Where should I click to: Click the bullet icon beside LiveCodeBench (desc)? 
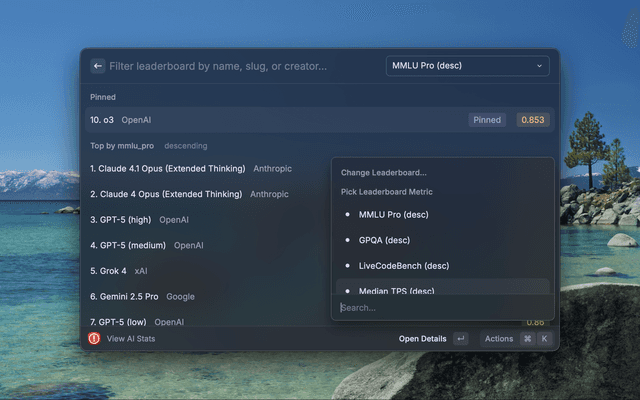pyautogui.click(x=348, y=266)
